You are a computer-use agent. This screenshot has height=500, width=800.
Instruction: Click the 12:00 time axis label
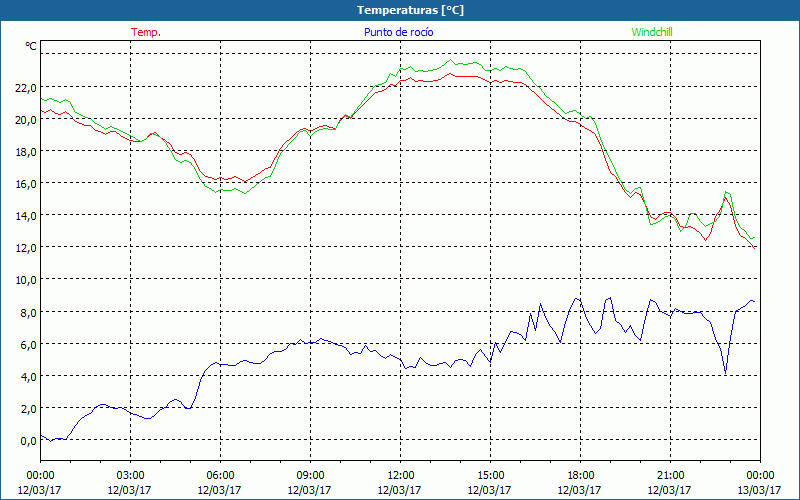(400, 476)
